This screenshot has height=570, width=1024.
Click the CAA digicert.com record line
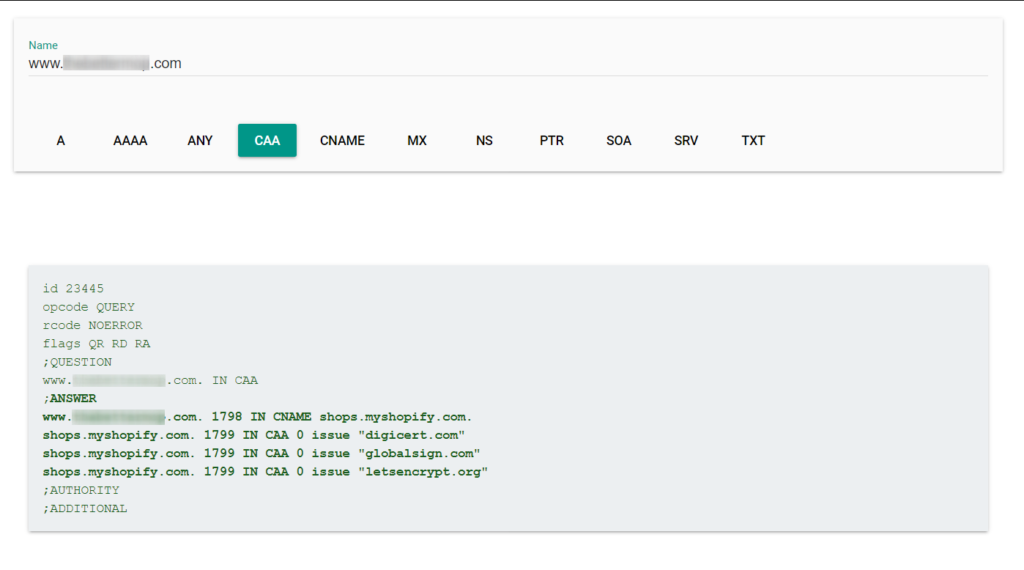tap(254, 435)
